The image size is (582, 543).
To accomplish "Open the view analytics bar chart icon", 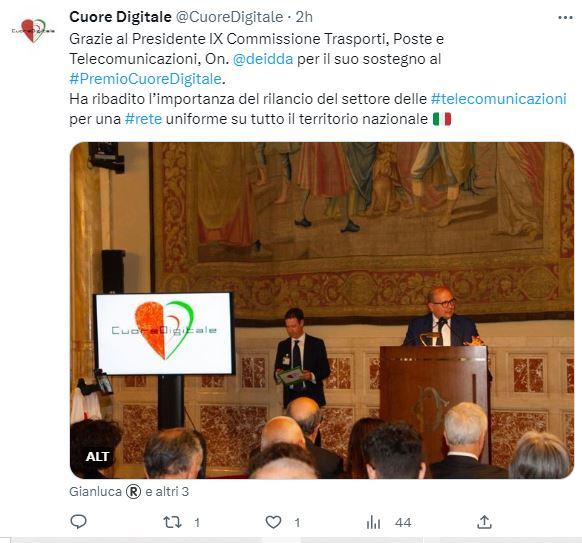I will click(373, 523).
